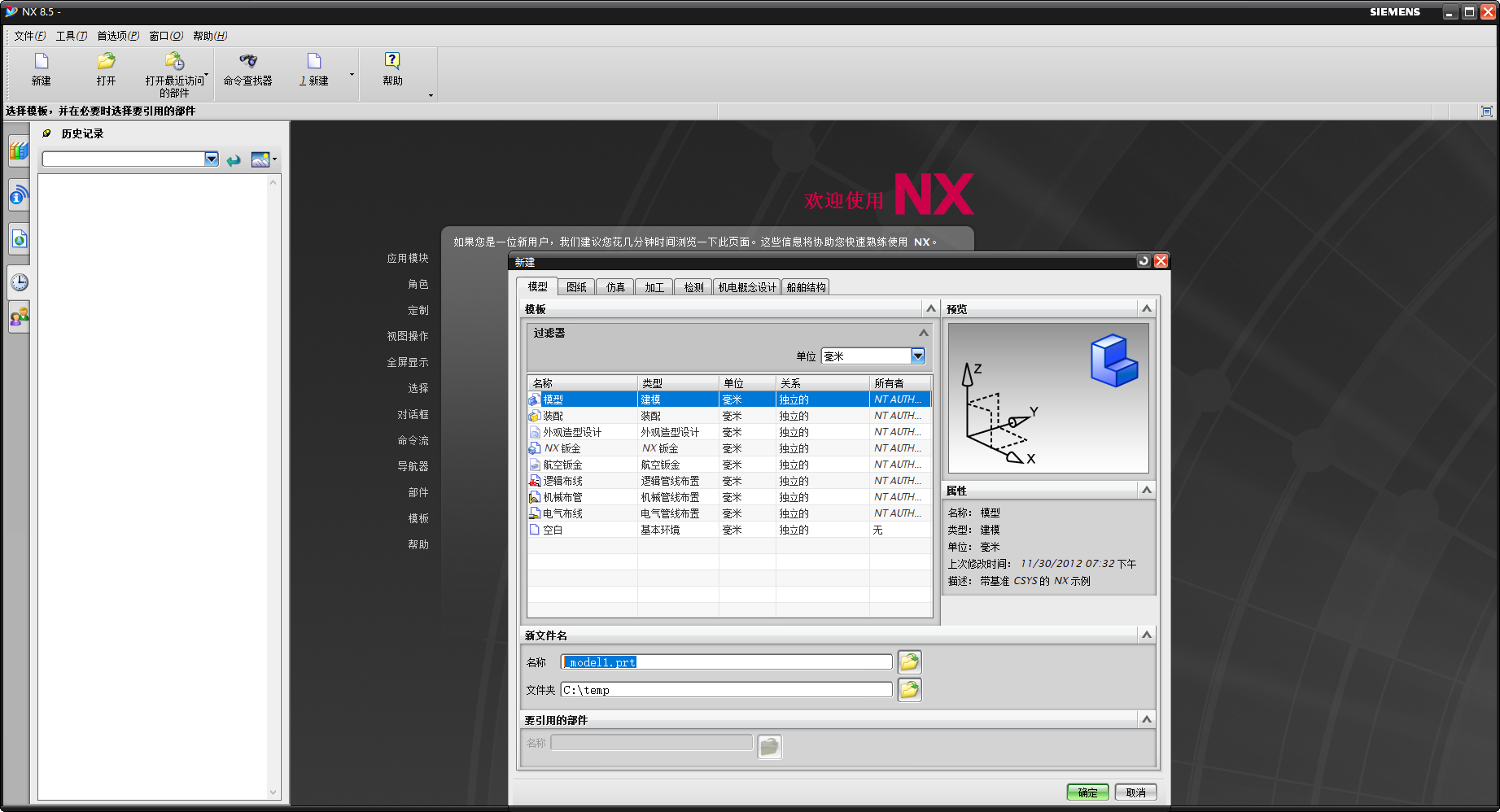This screenshot has width=1500, height=812.
Task: Open the web browser globe page sidebar icon
Action: tap(19, 238)
